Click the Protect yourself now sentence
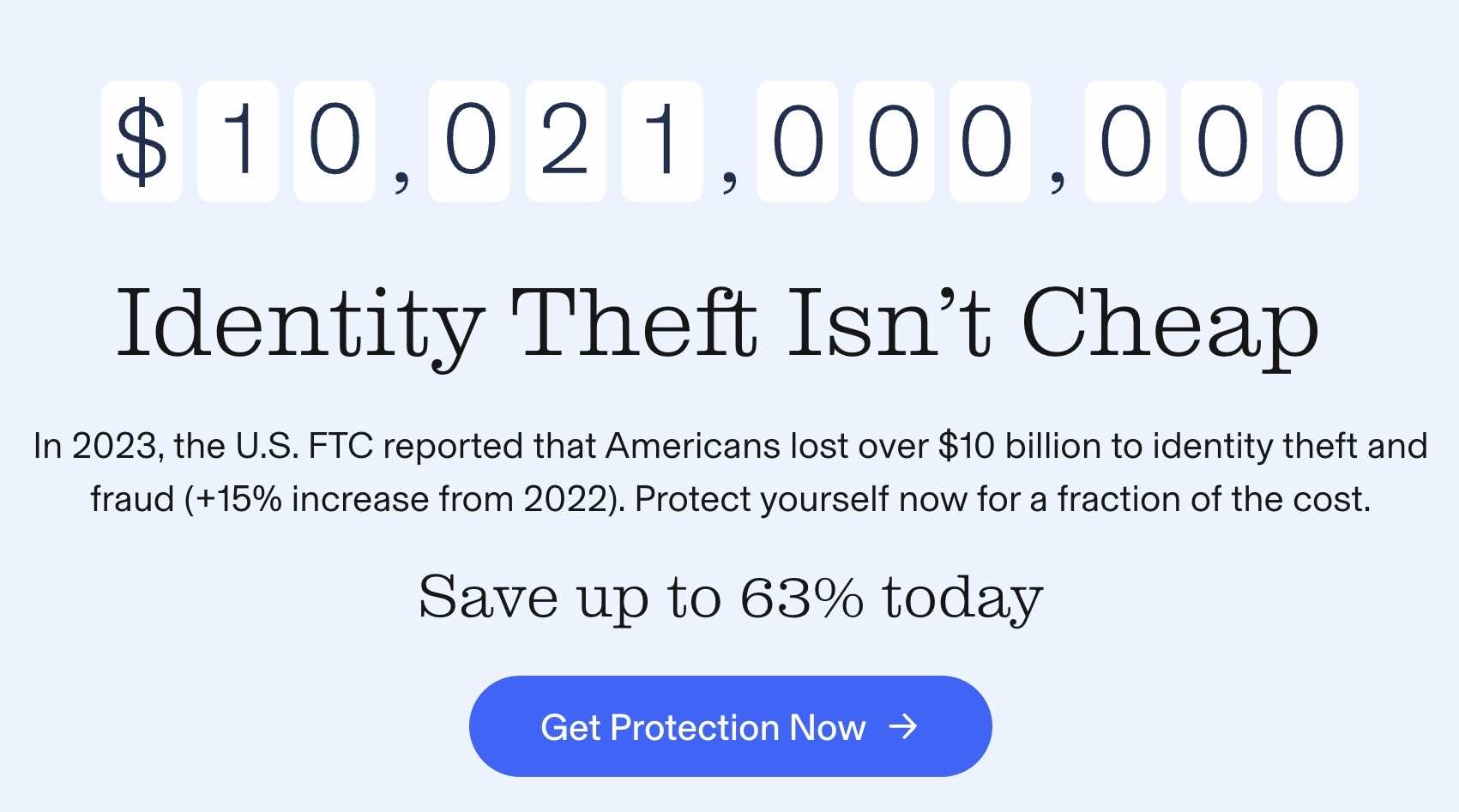 click(1002, 499)
